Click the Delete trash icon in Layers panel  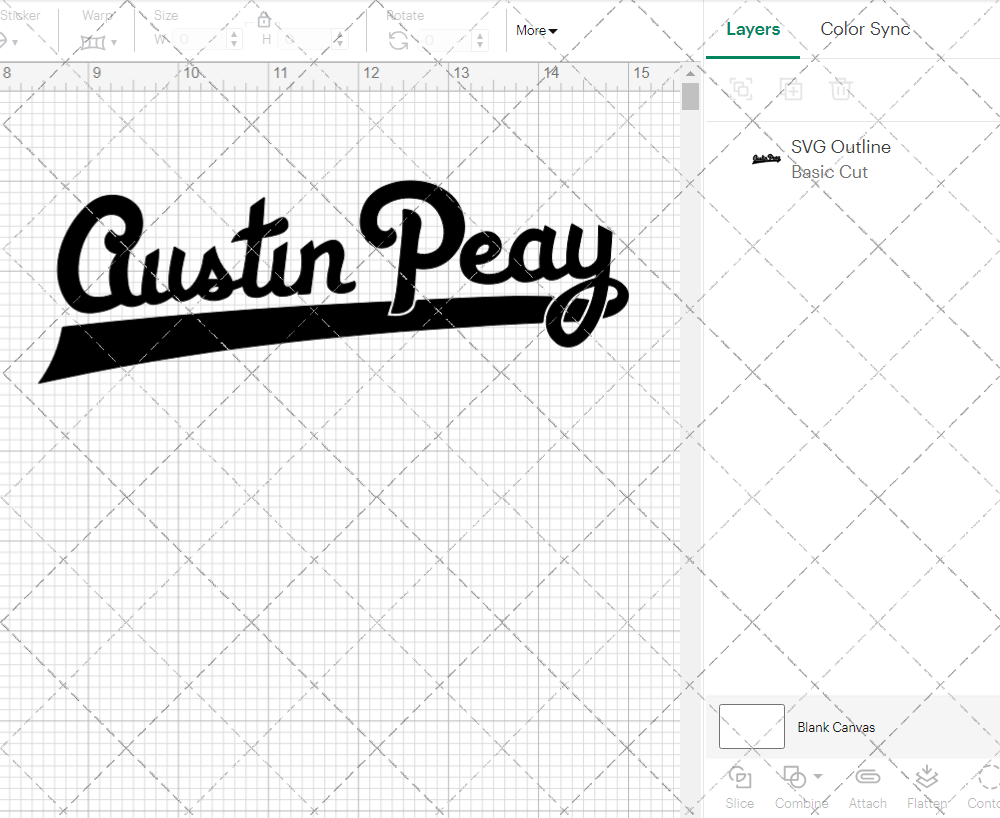tap(841, 89)
